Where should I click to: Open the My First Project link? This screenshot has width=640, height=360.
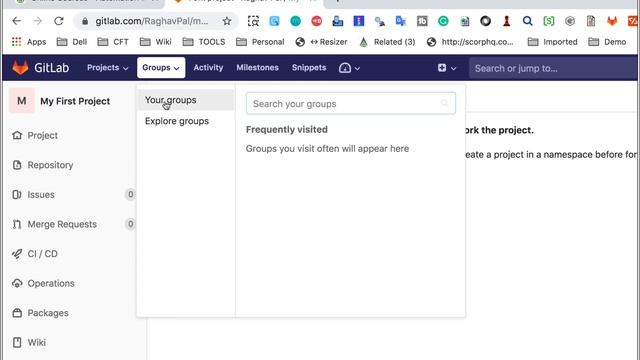point(75,101)
